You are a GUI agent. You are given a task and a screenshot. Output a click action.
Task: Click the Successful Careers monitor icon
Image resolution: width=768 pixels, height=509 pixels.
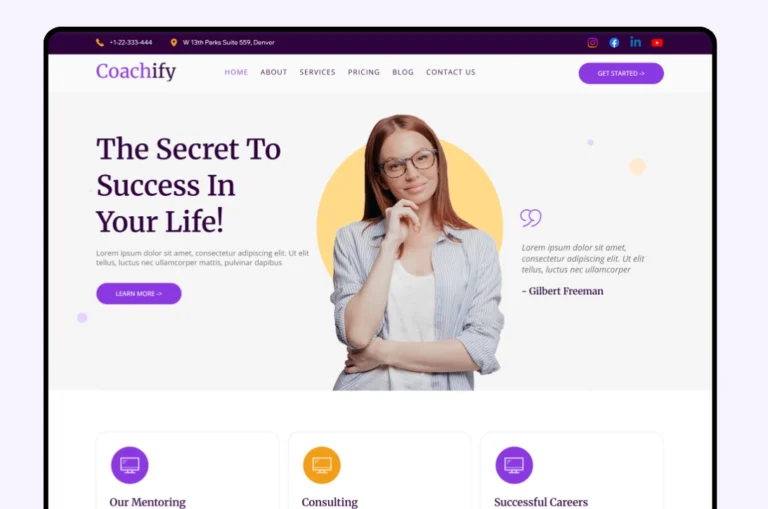click(514, 465)
